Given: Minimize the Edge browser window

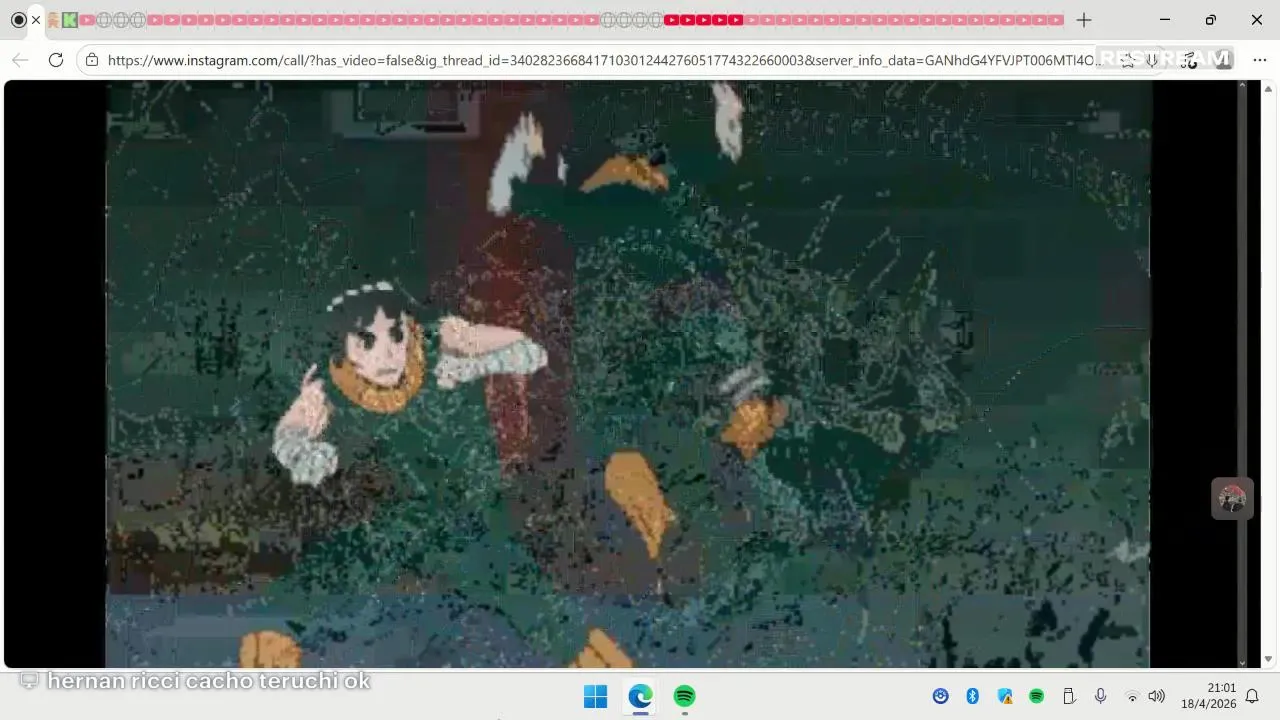Looking at the screenshot, I should click(1165, 20).
